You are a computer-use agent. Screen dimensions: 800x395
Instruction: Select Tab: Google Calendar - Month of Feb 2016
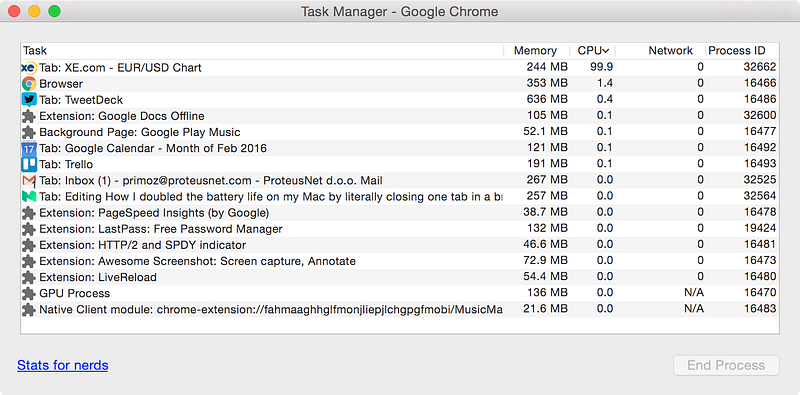pos(399,149)
